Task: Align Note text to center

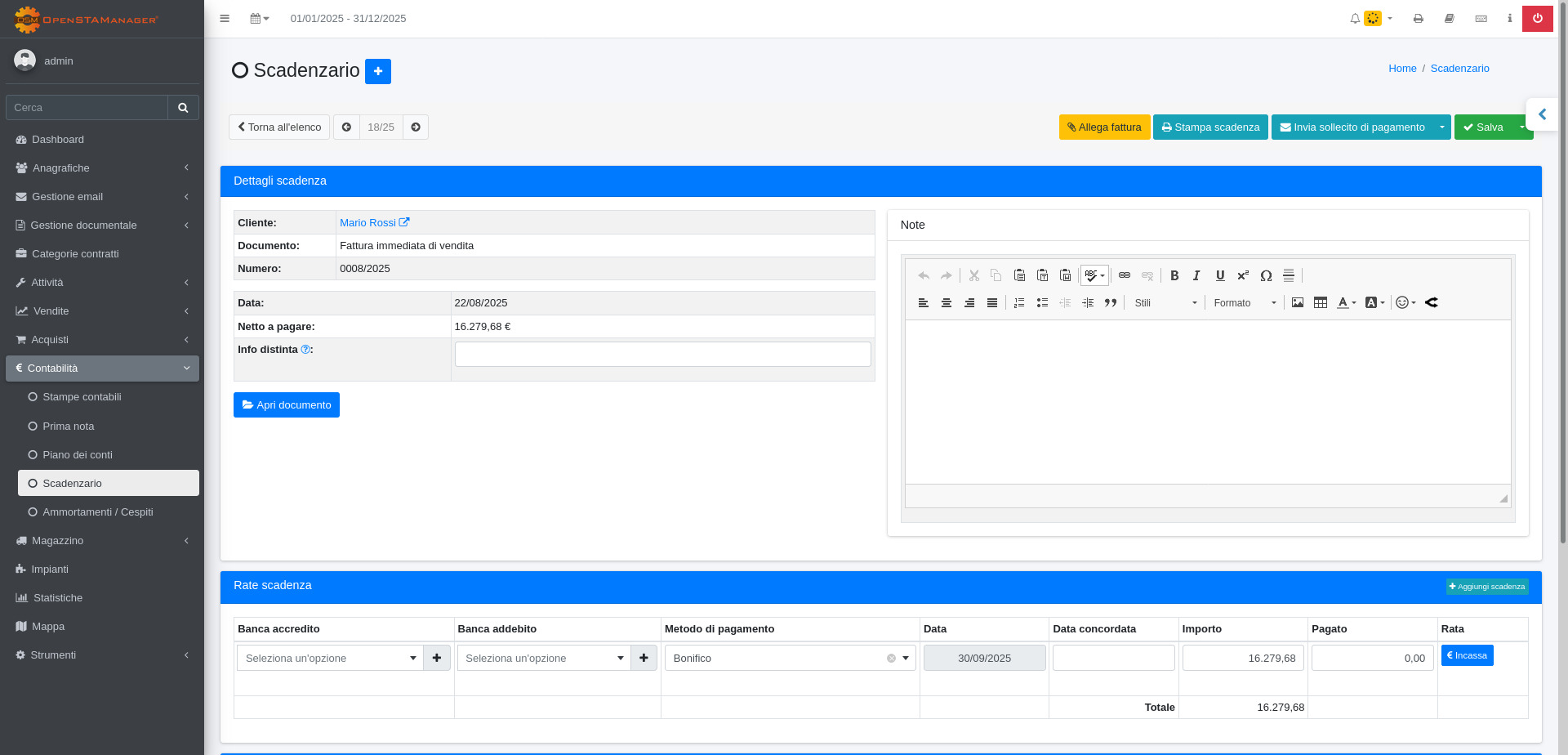Action: click(x=947, y=302)
